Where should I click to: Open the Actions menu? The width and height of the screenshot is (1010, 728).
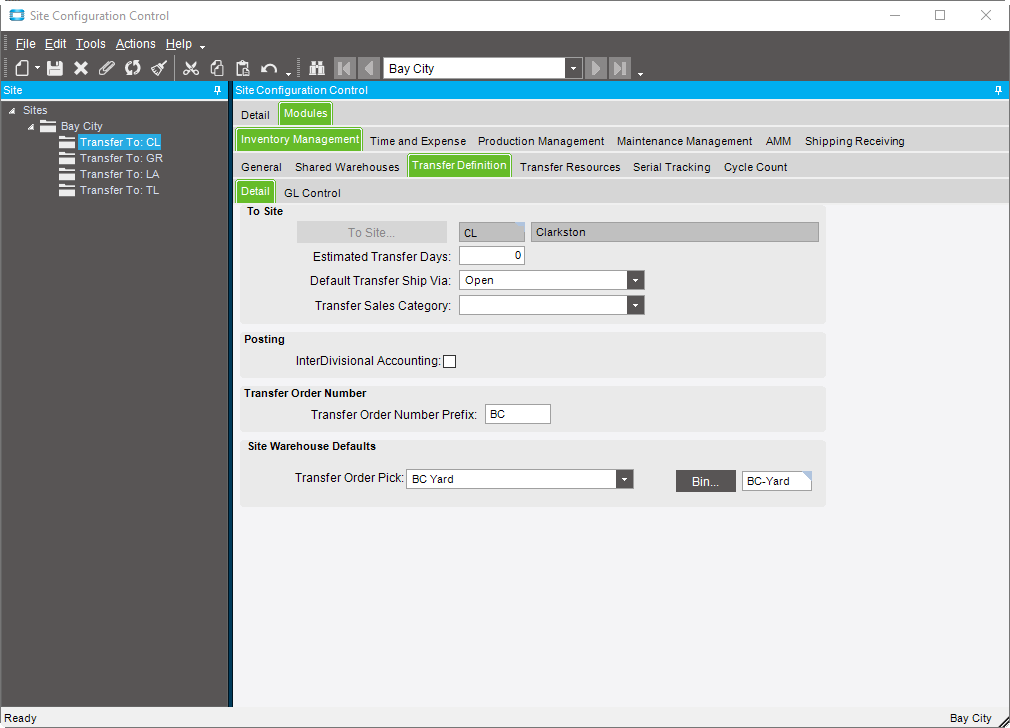tap(136, 44)
